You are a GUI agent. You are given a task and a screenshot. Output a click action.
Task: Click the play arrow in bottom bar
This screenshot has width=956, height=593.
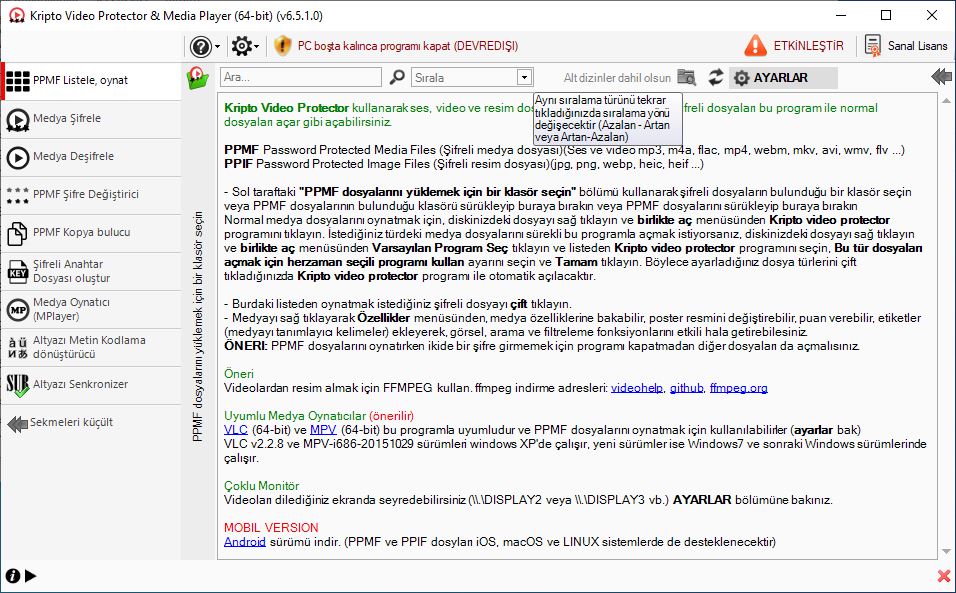pyautogui.click(x=30, y=576)
